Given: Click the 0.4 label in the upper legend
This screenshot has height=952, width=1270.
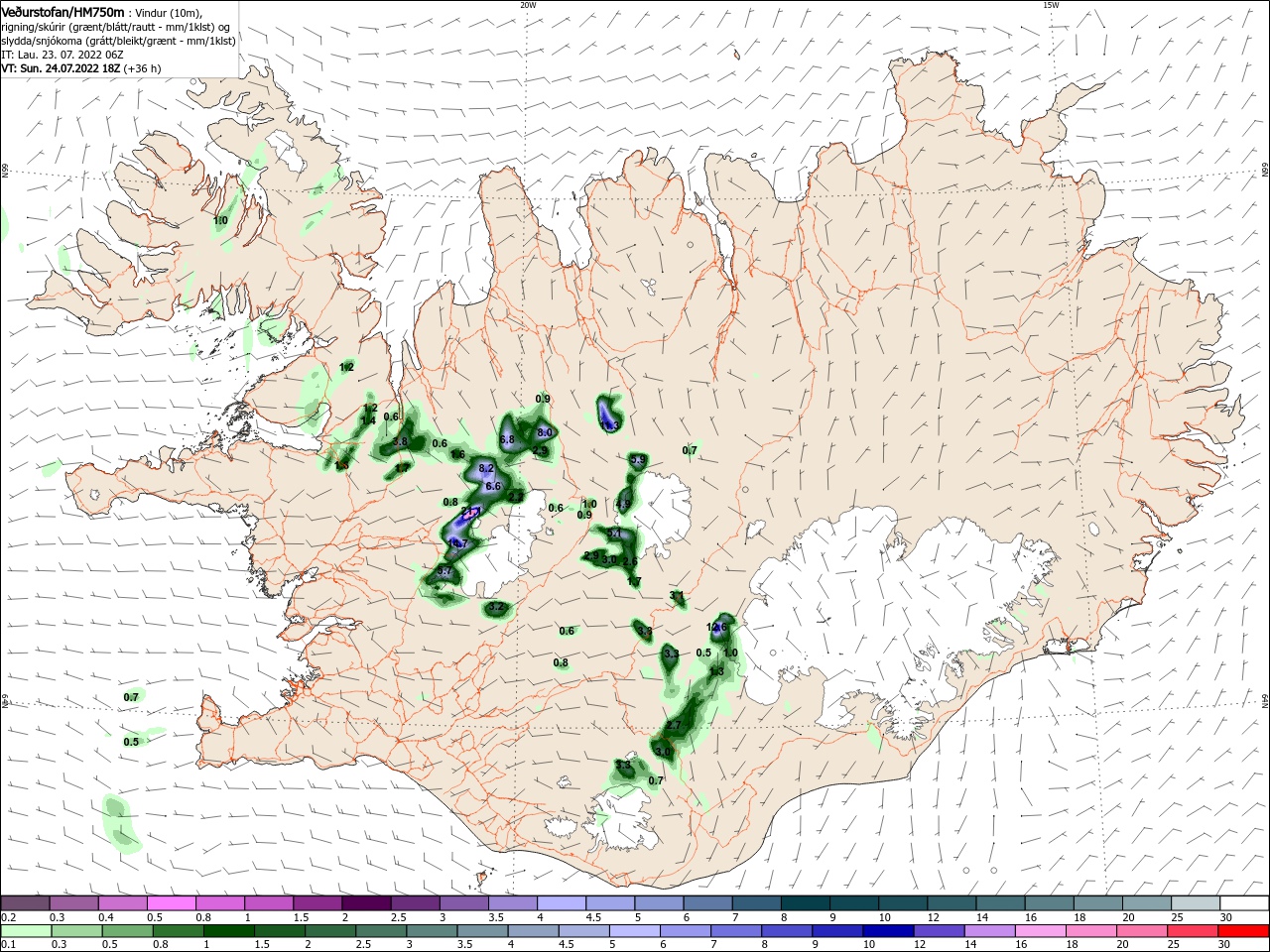Looking at the screenshot, I should coord(106,917).
